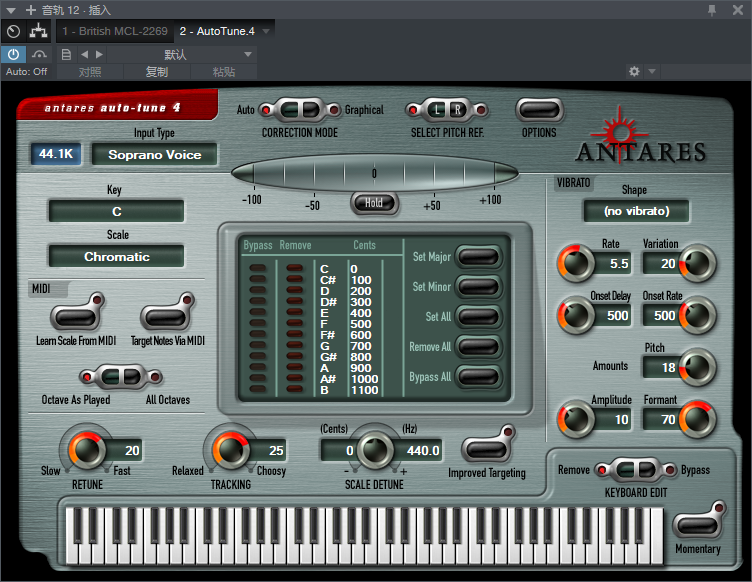Image resolution: width=752 pixels, height=582 pixels.
Task: Click the preset file document icon
Action: (66, 55)
